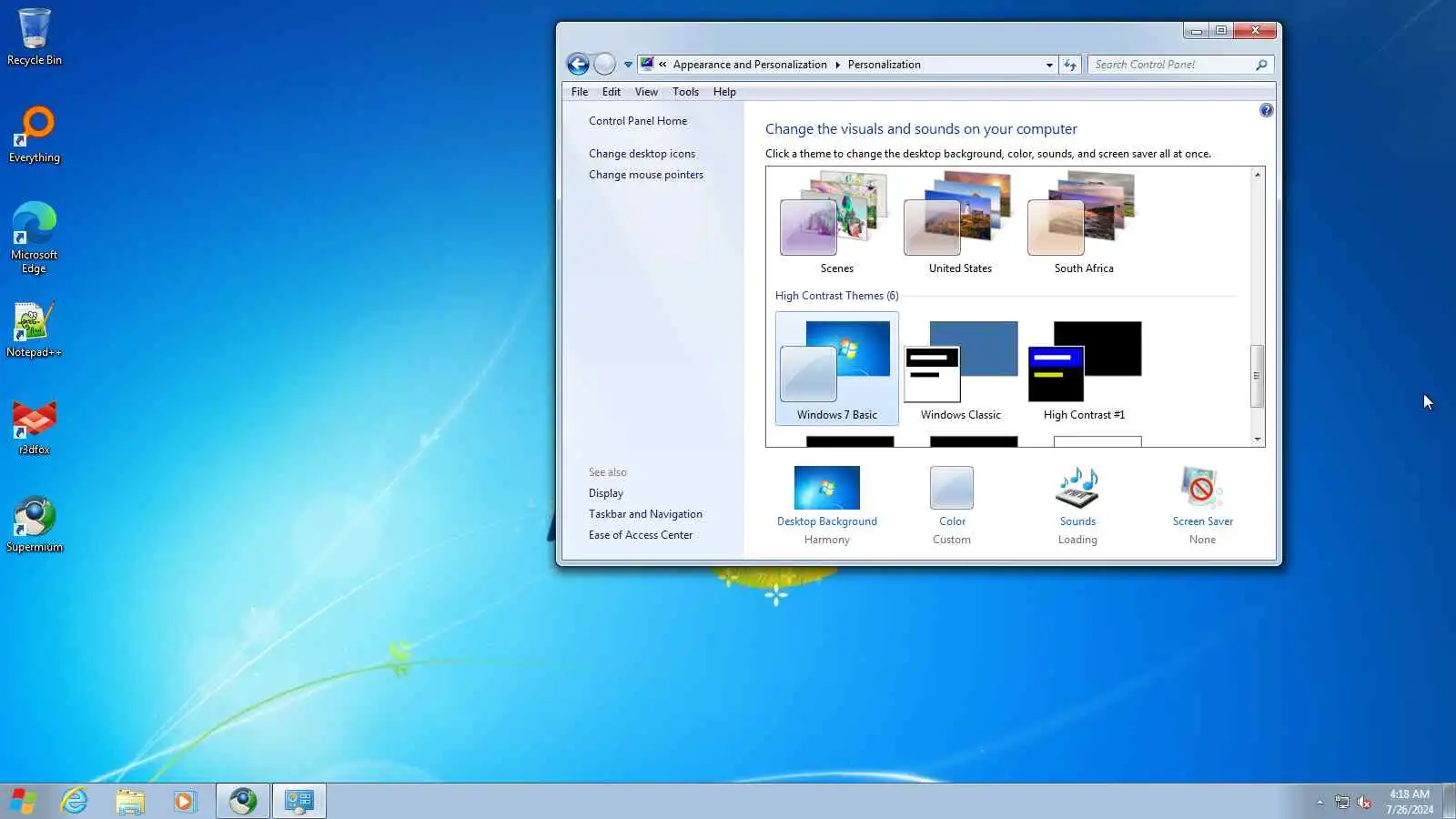Open the Edit menu
Image resolution: width=1456 pixels, height=819 pixels.
click(612, 92)
